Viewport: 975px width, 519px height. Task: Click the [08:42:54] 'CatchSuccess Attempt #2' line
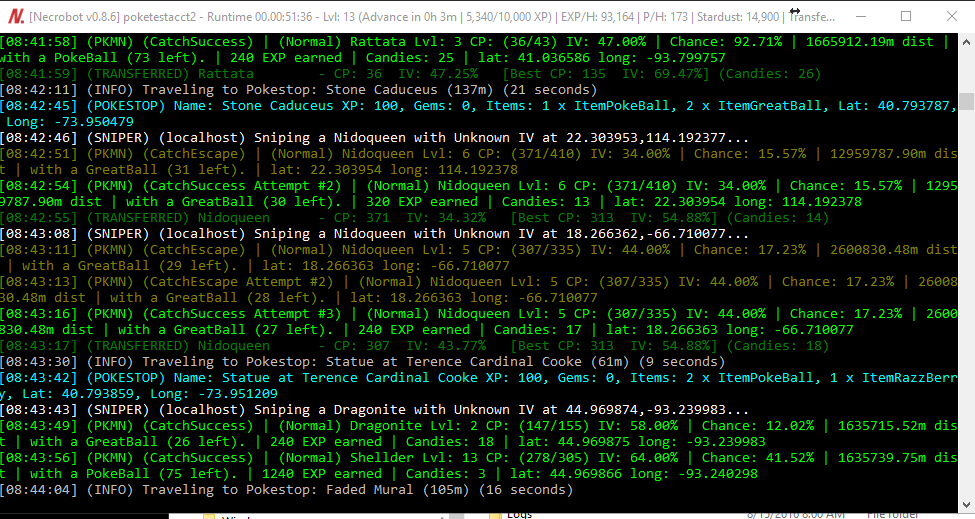478,194
